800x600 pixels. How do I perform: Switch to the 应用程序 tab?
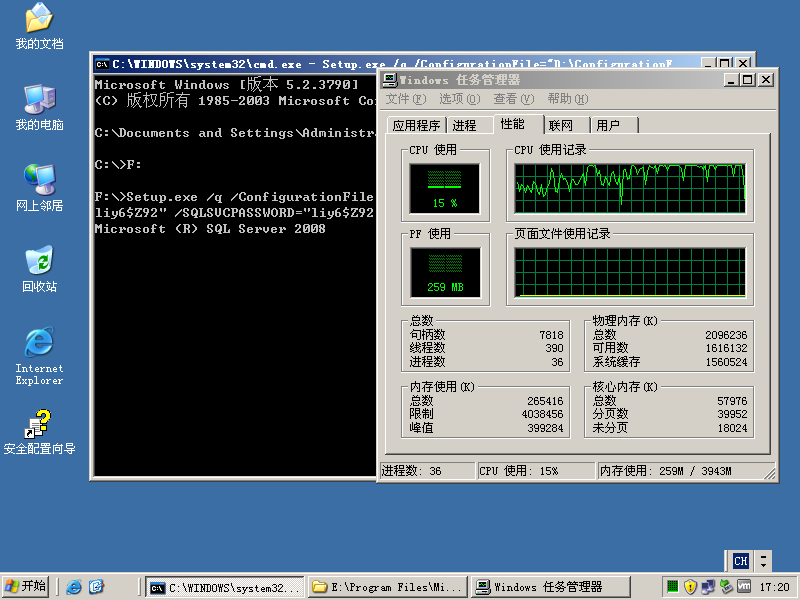pos(416,126)
